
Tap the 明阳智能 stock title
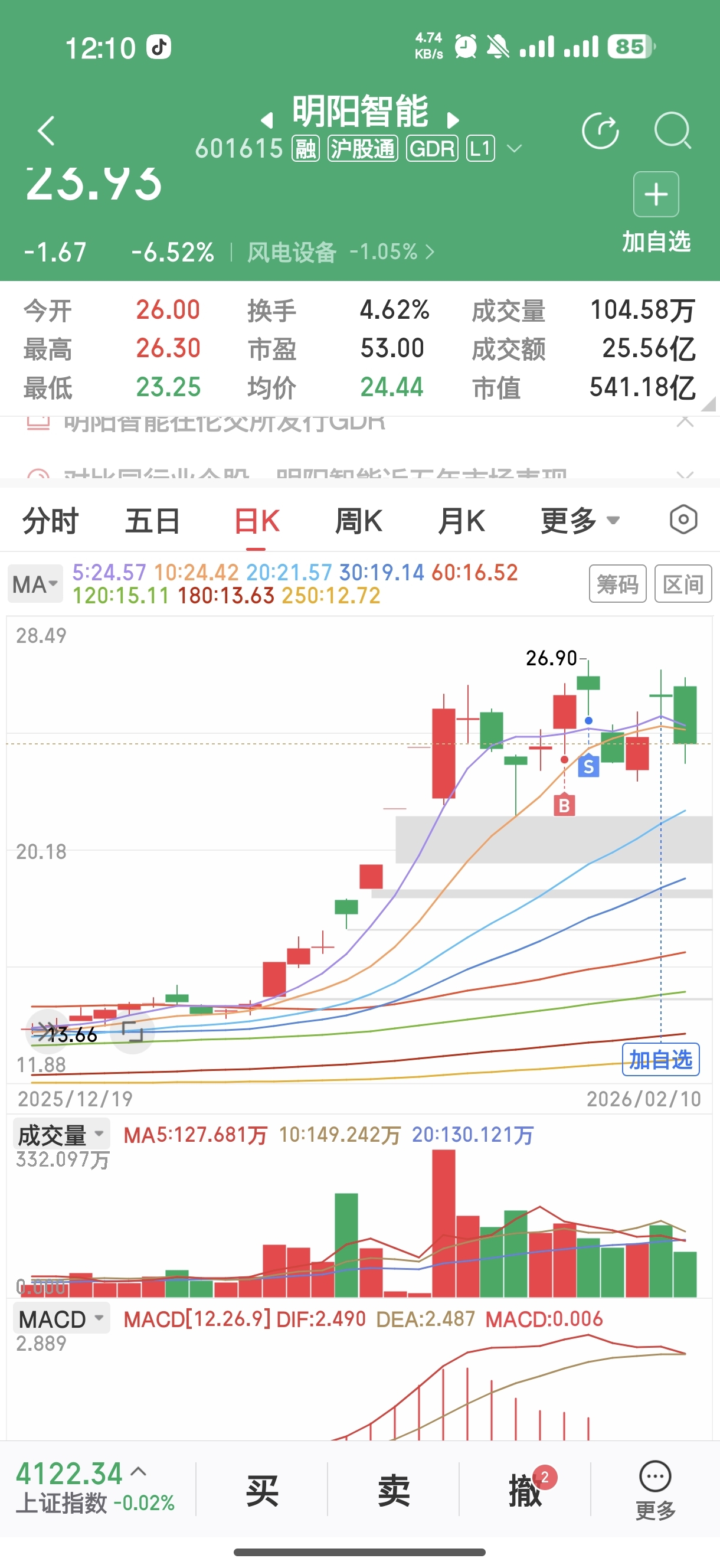tap(361, 111)
